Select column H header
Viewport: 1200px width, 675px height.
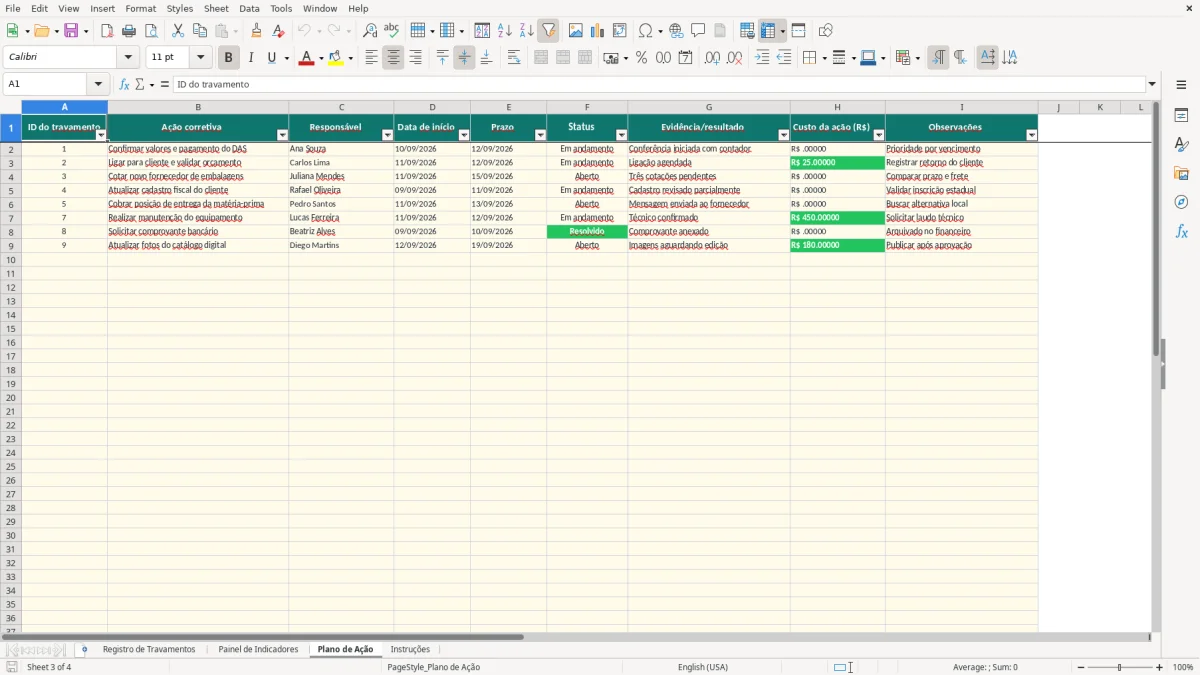pyautogui.click(x=837, y=107)
